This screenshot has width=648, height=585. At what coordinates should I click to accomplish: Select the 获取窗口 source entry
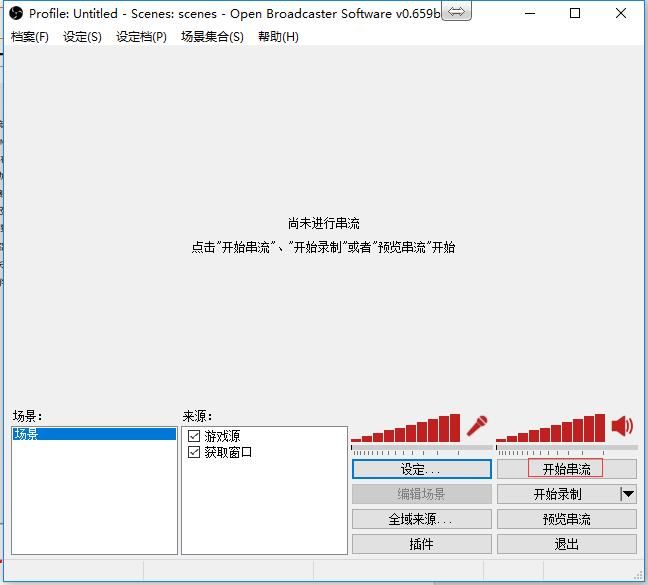point(228,452)
